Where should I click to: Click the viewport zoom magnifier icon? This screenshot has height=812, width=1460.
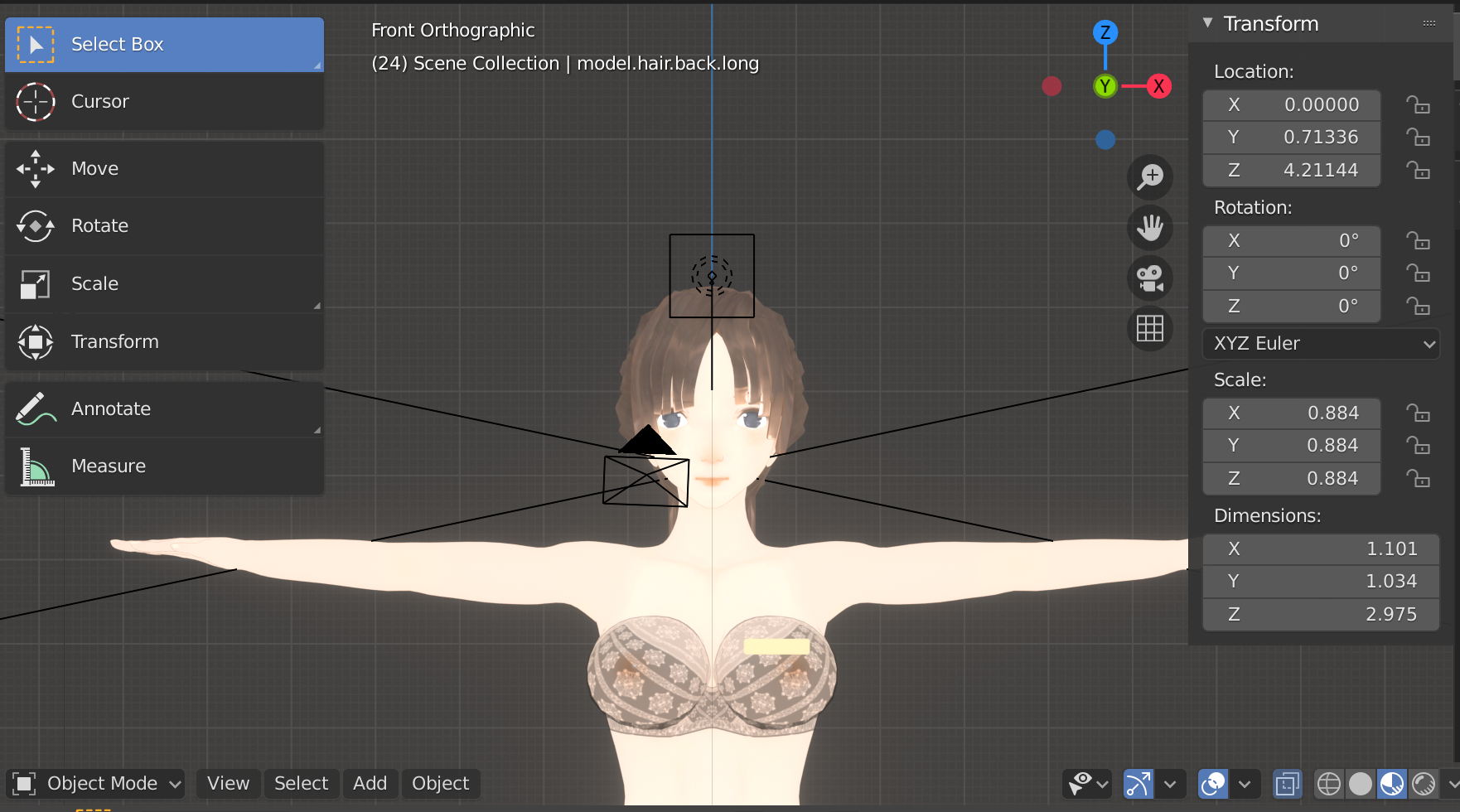[1149, 176]
